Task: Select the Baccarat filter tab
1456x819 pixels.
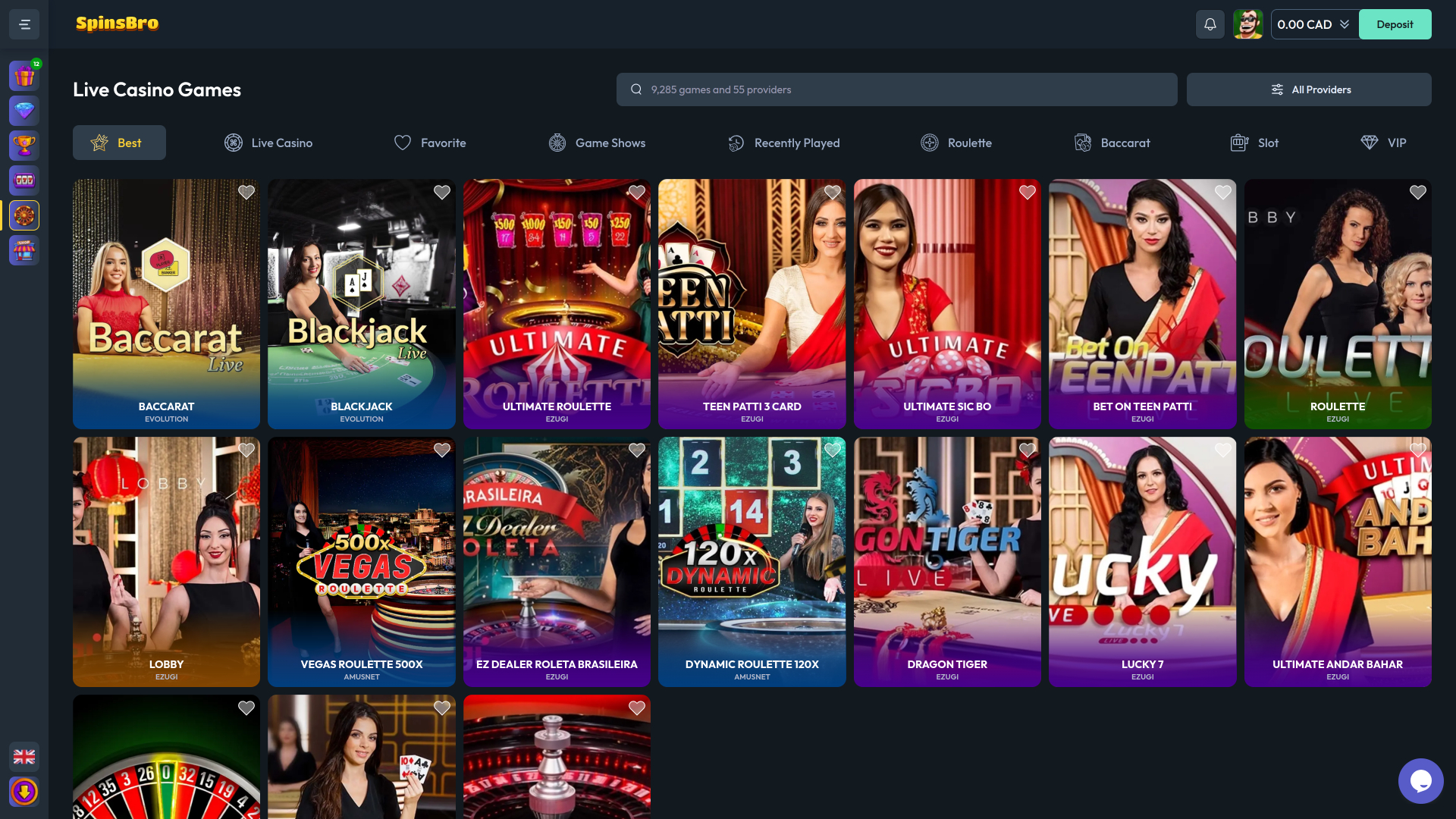Action: coord(1112,143)
